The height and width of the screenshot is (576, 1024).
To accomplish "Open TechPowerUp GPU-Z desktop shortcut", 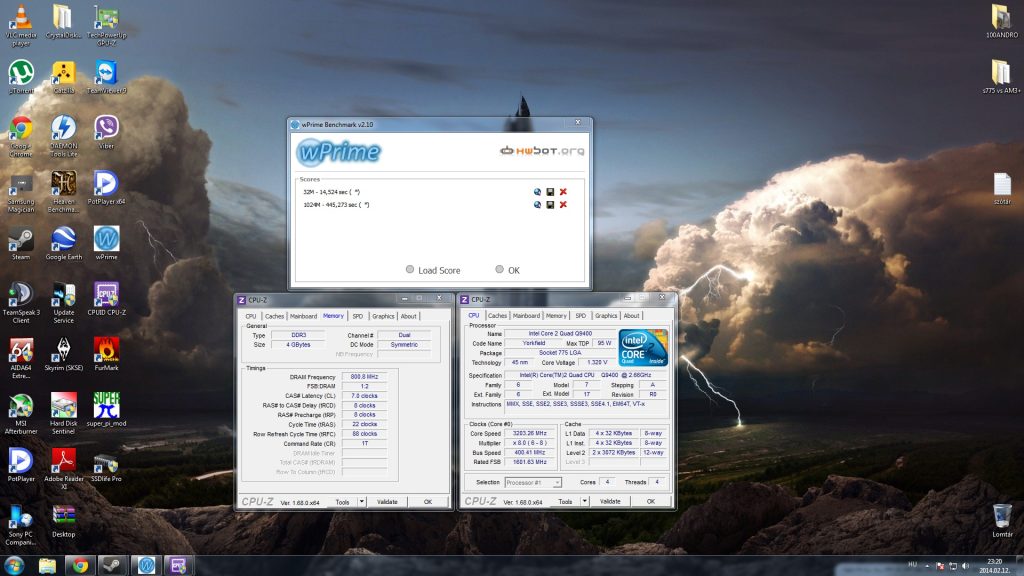I will [x=106, y=25].
